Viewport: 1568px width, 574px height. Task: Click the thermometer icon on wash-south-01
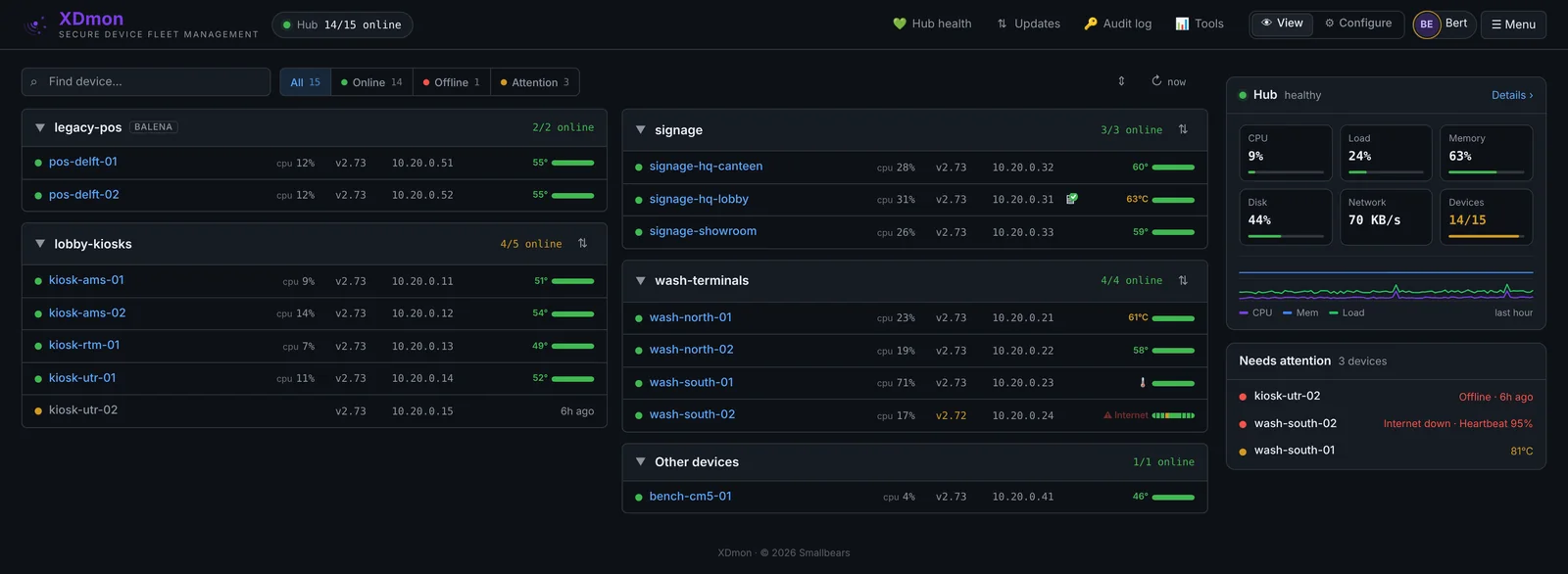coord(1143,383)
